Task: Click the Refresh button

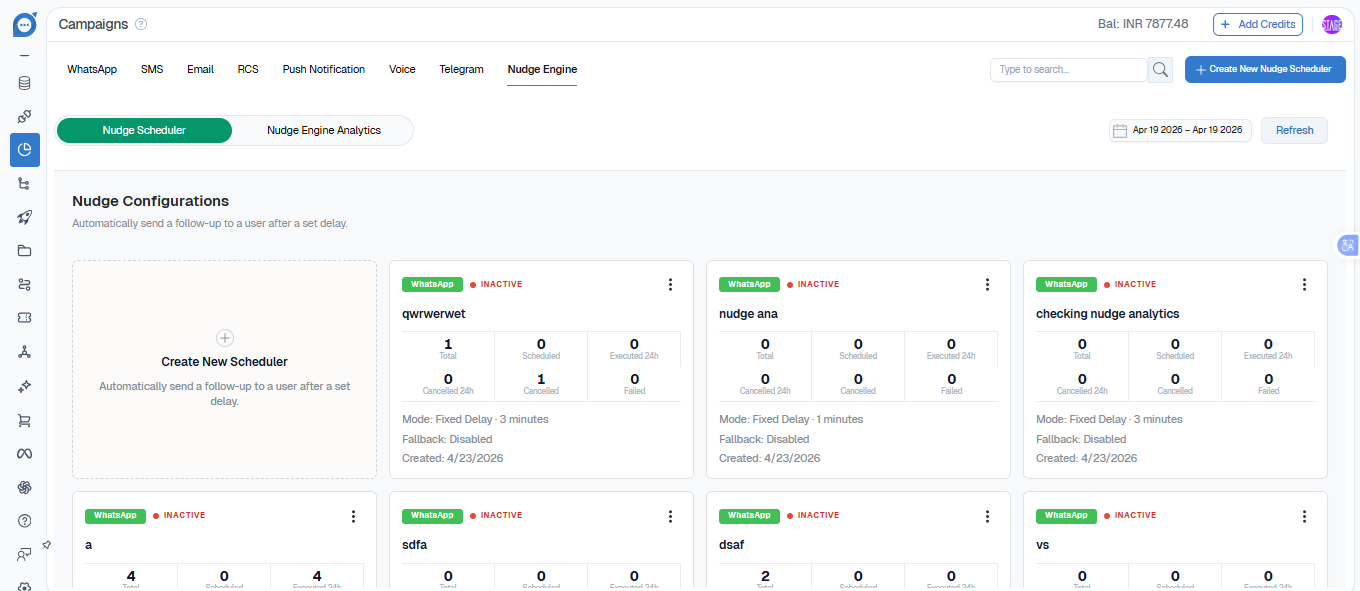Action: coord(1294,130)
